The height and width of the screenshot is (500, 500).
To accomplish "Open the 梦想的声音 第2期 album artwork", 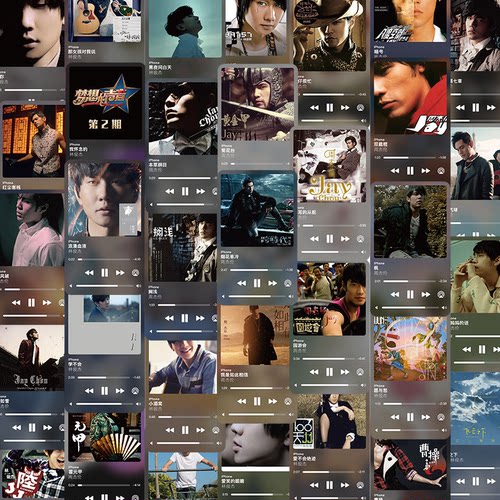I will [105, 103].
